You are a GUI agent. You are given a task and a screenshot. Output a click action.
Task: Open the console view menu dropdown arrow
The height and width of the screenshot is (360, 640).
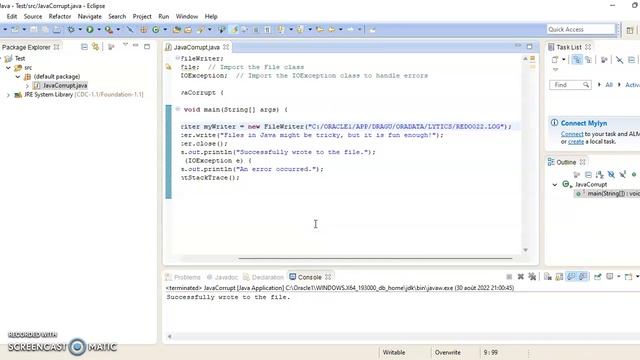pyautogui.click(x=637, y=277)
